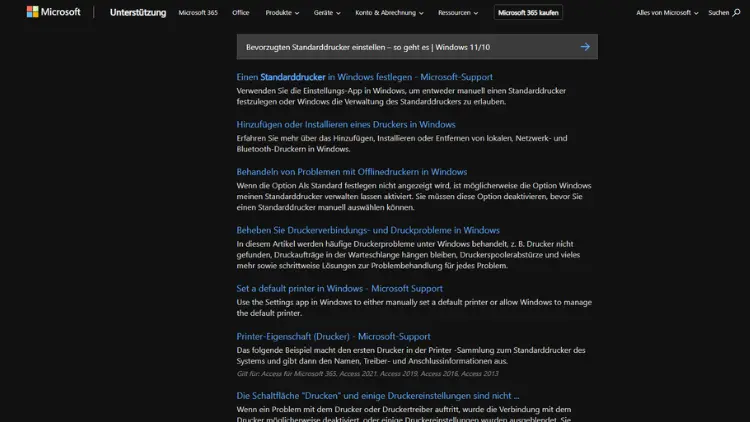The height and width of the screenshot is (422, 750).
Task: Click Suchen in the header
Action: [718, 13]
